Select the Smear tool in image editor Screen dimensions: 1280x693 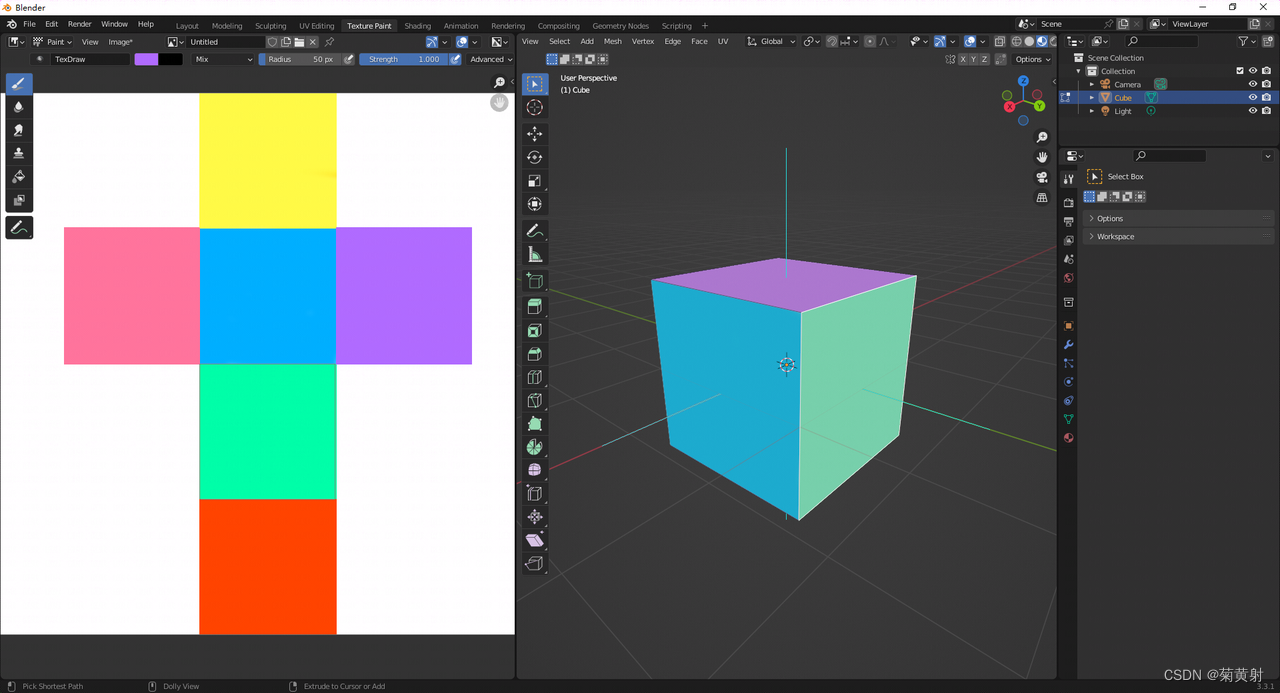(19, 130)
